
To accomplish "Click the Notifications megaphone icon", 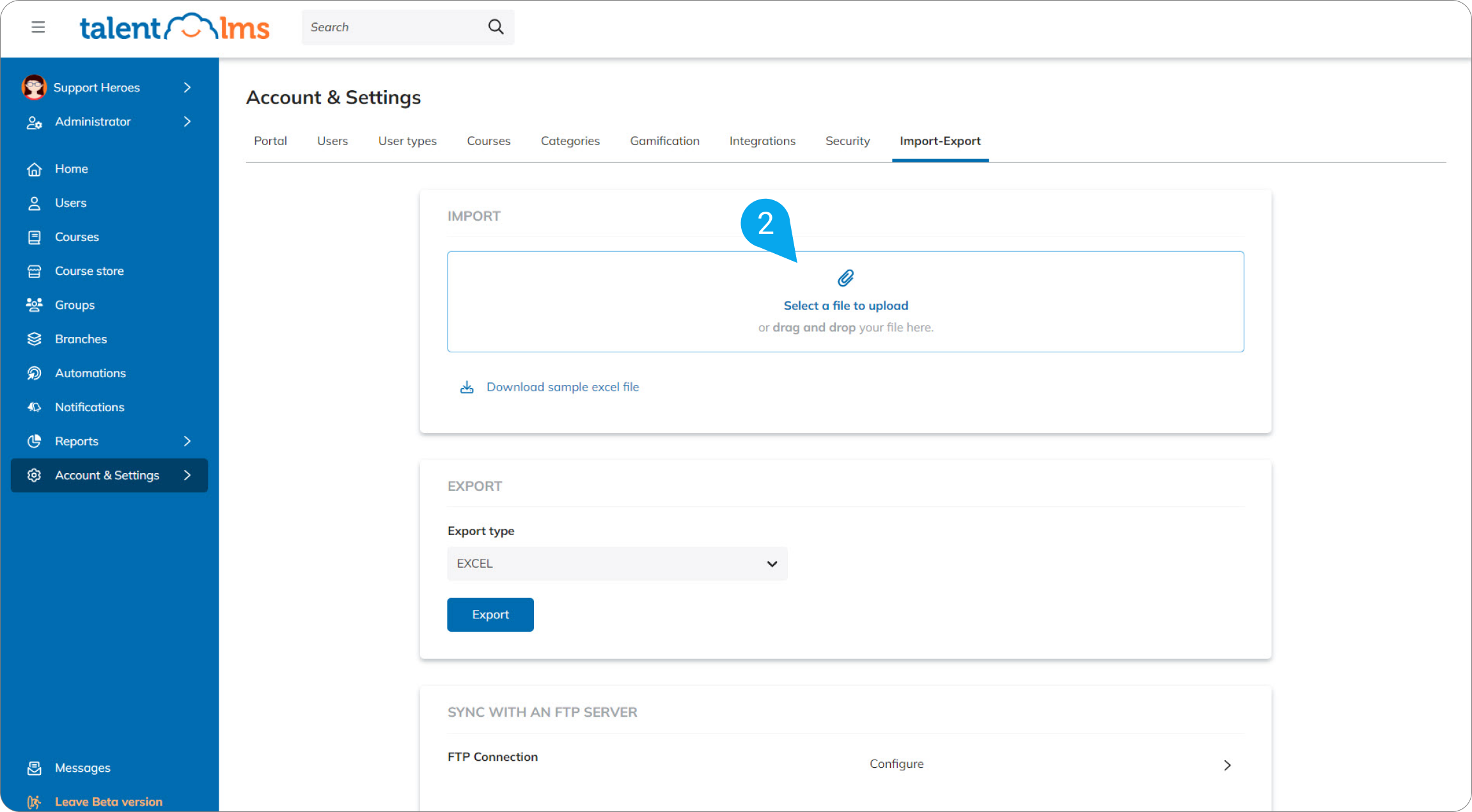I will (35, 407).
